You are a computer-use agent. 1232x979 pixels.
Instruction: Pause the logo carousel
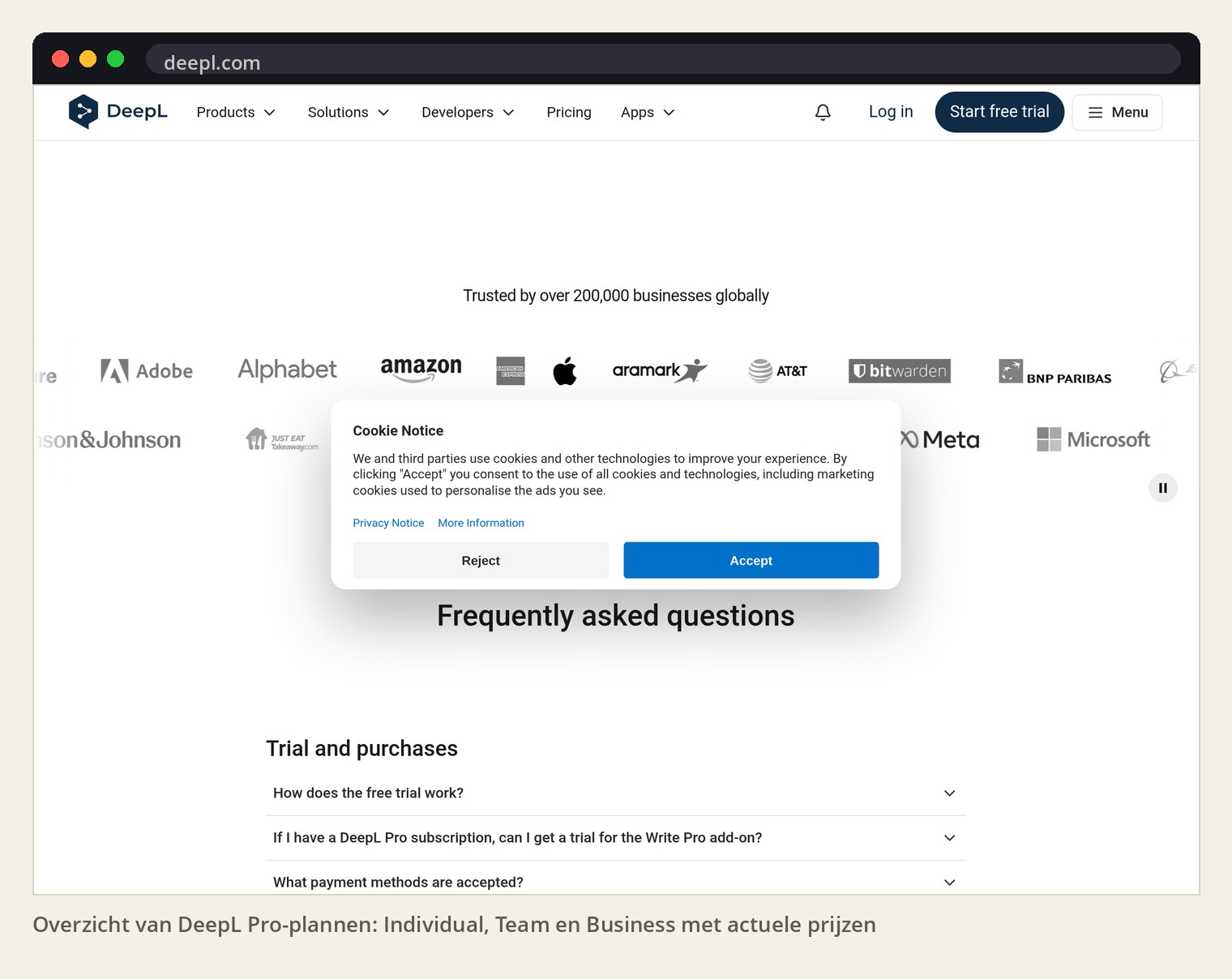pos(1162,488)
